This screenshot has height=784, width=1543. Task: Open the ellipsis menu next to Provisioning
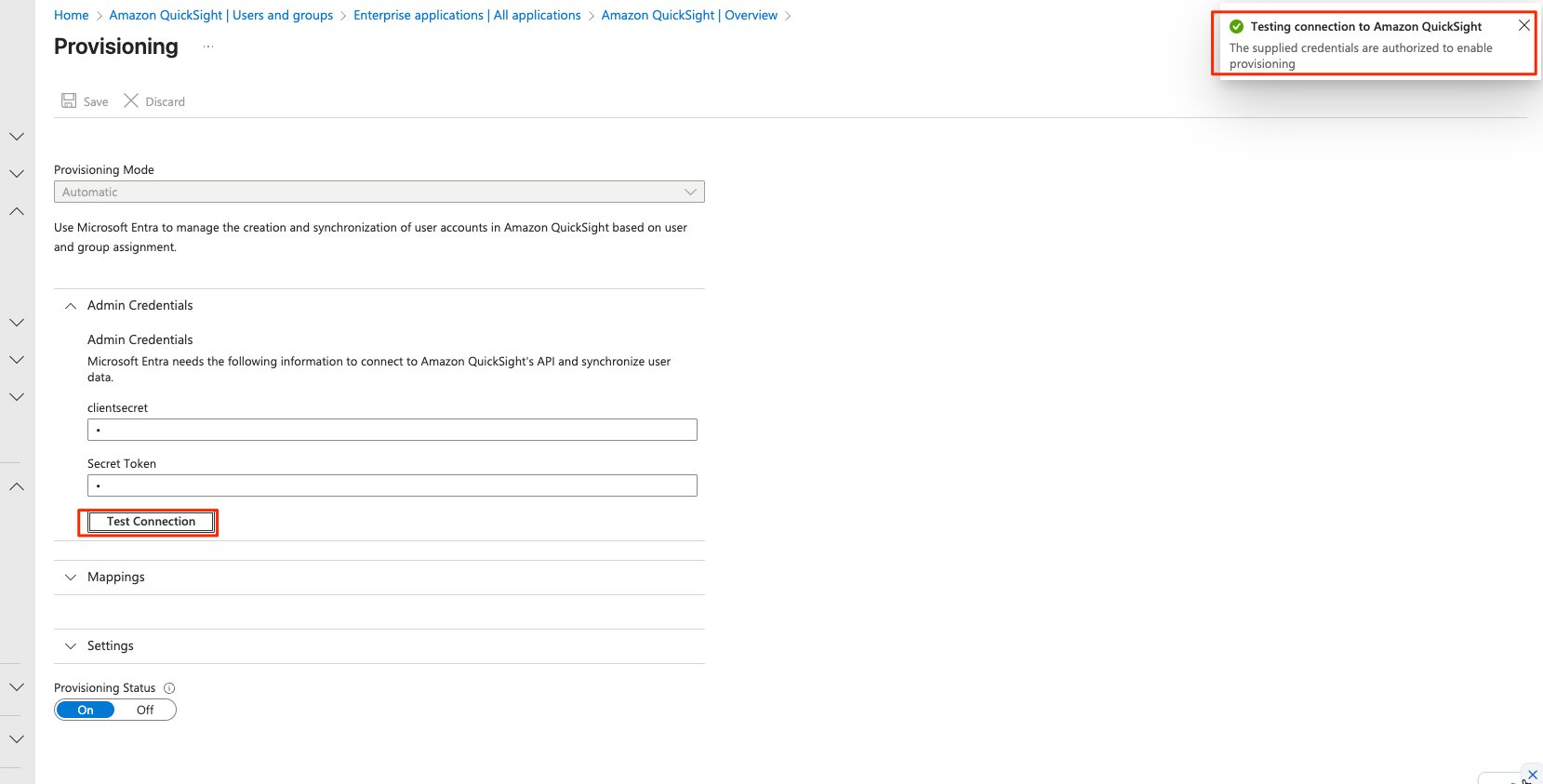click(x=208, y=47)
